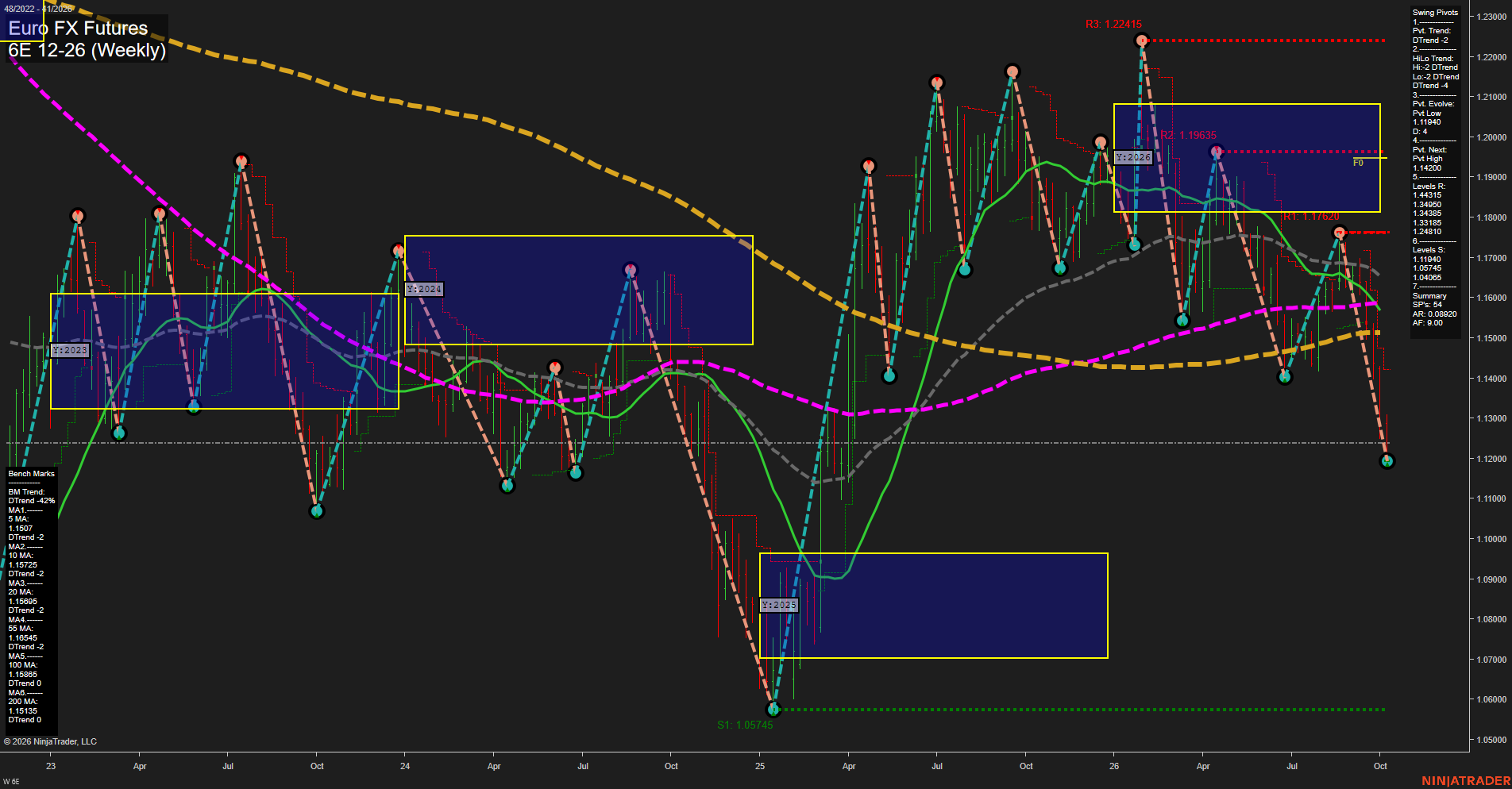Select the R3: 1.22415 resistance label
This screenshot has height=789, width=1512.
point(1113,25)
